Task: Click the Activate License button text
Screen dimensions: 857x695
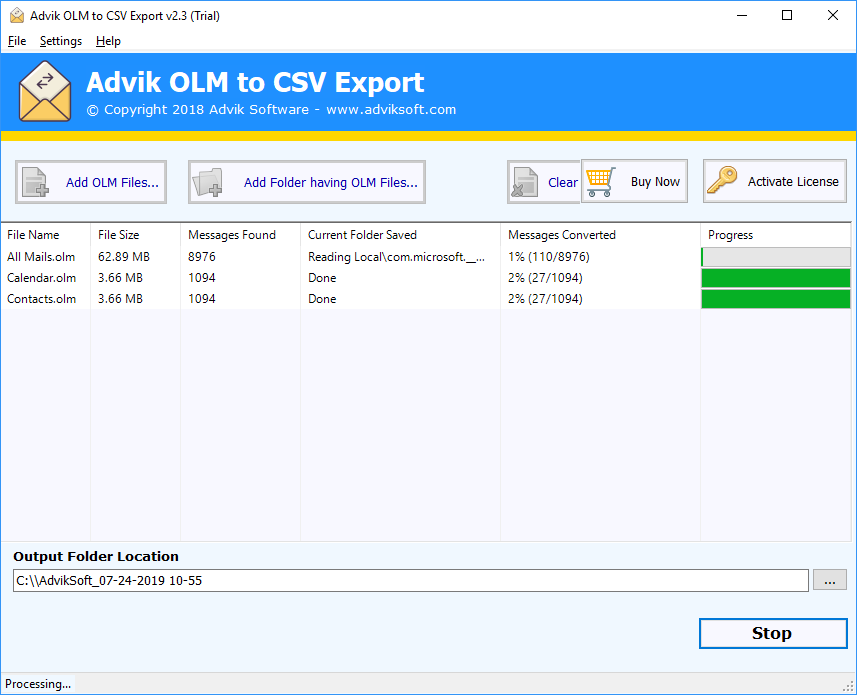Action: [x=793, y=181]
